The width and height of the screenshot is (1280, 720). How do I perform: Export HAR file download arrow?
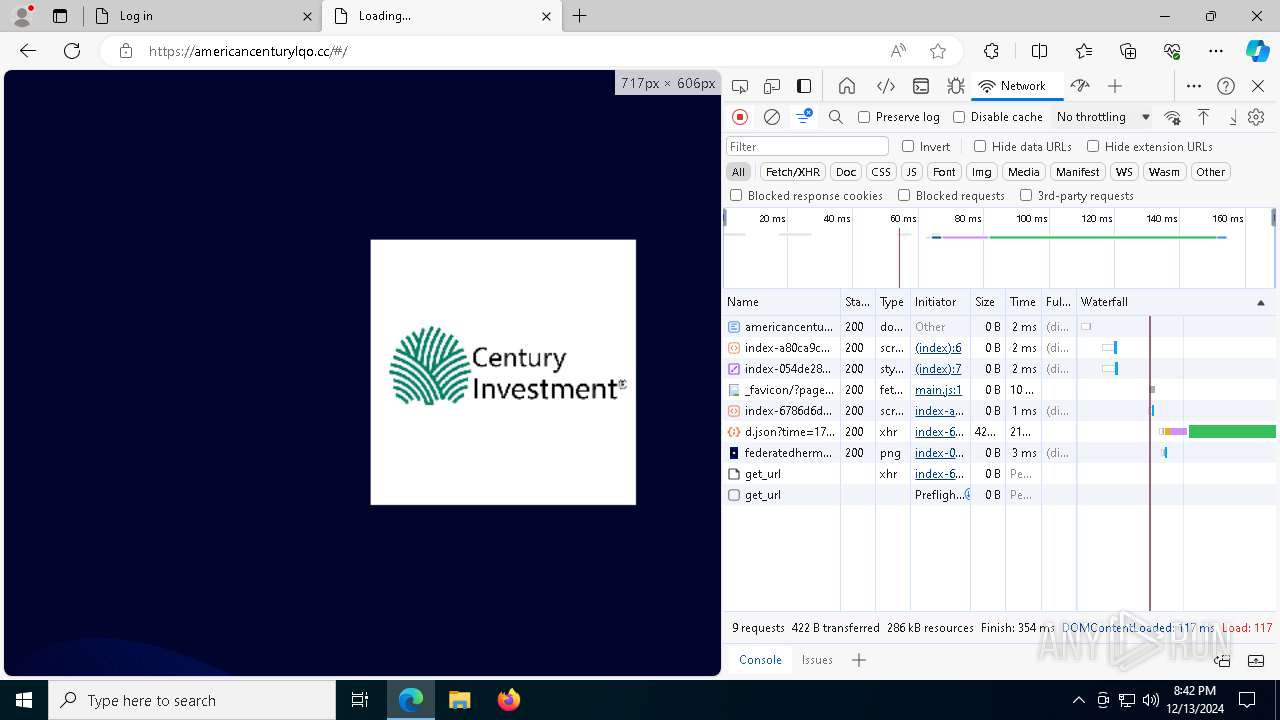1233,117
